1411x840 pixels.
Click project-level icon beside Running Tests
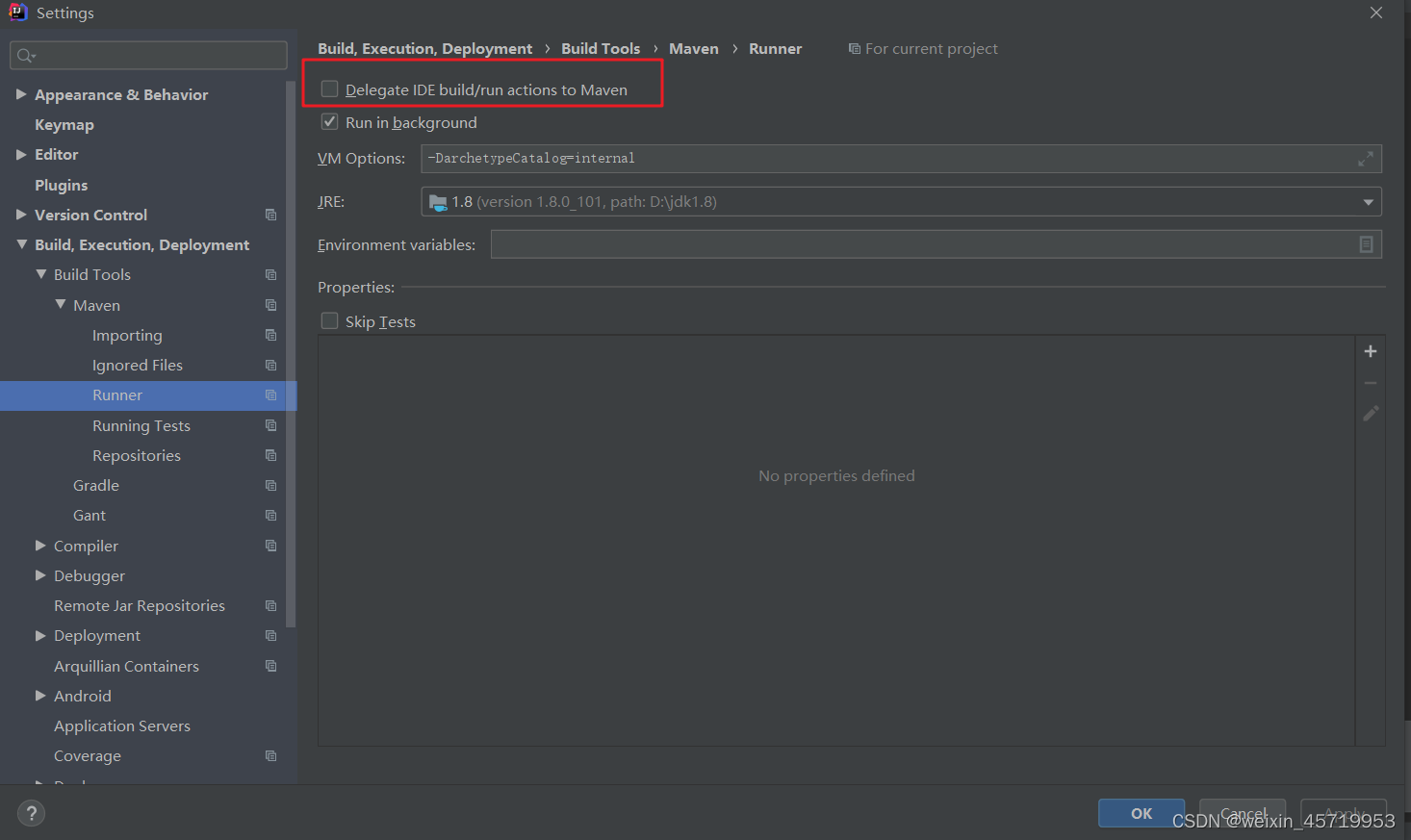coord(270,425)
